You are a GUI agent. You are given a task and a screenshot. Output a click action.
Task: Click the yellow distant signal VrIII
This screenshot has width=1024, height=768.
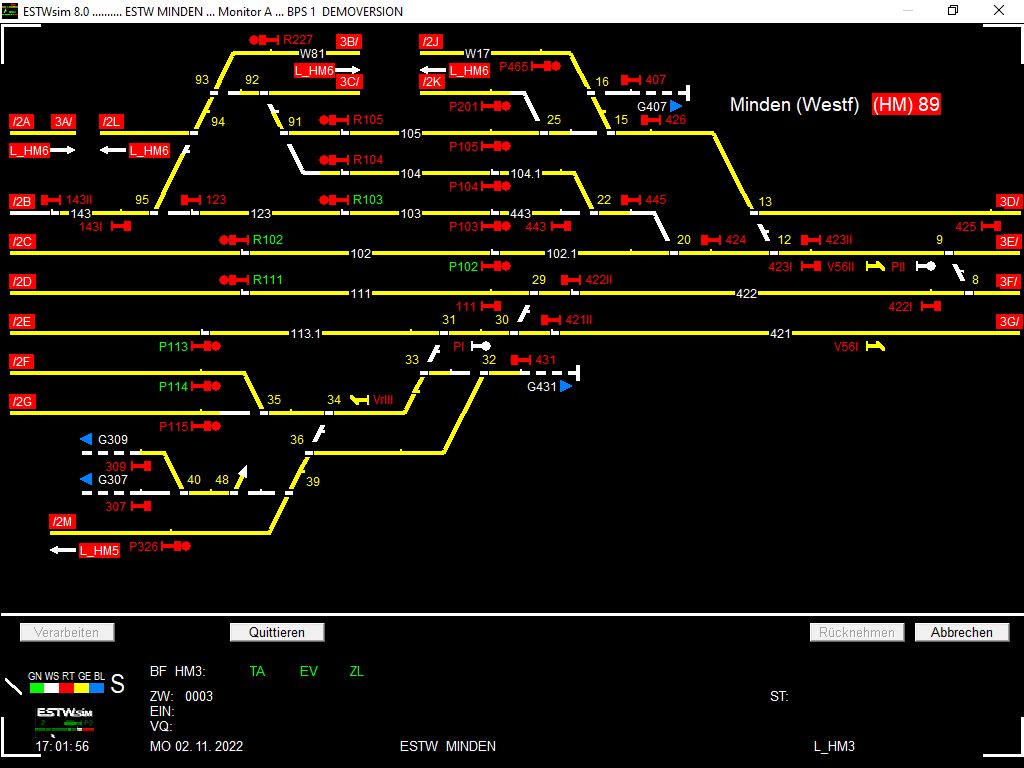coord(360,400)
